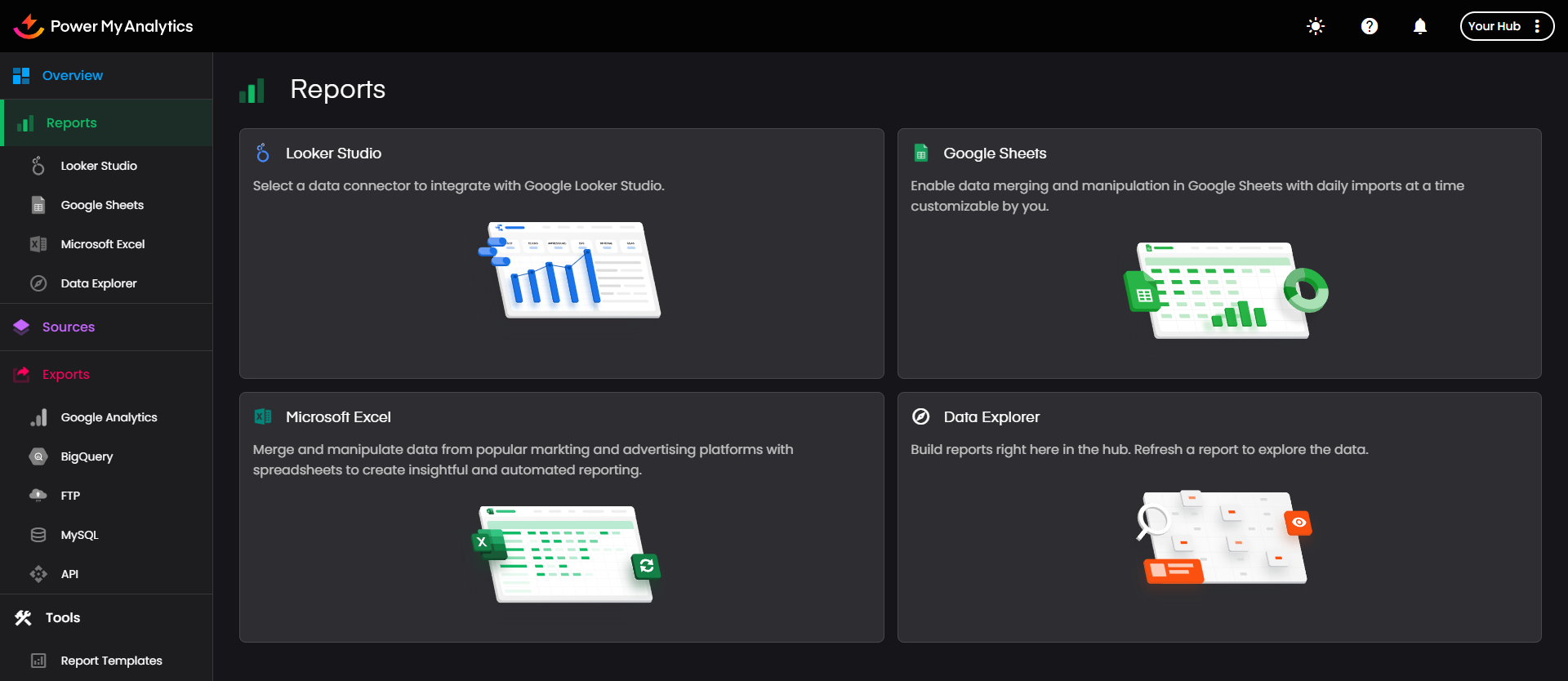Select Sources in the sidebar
Viewport: 1568px width, 681px height.
(69, 327)
